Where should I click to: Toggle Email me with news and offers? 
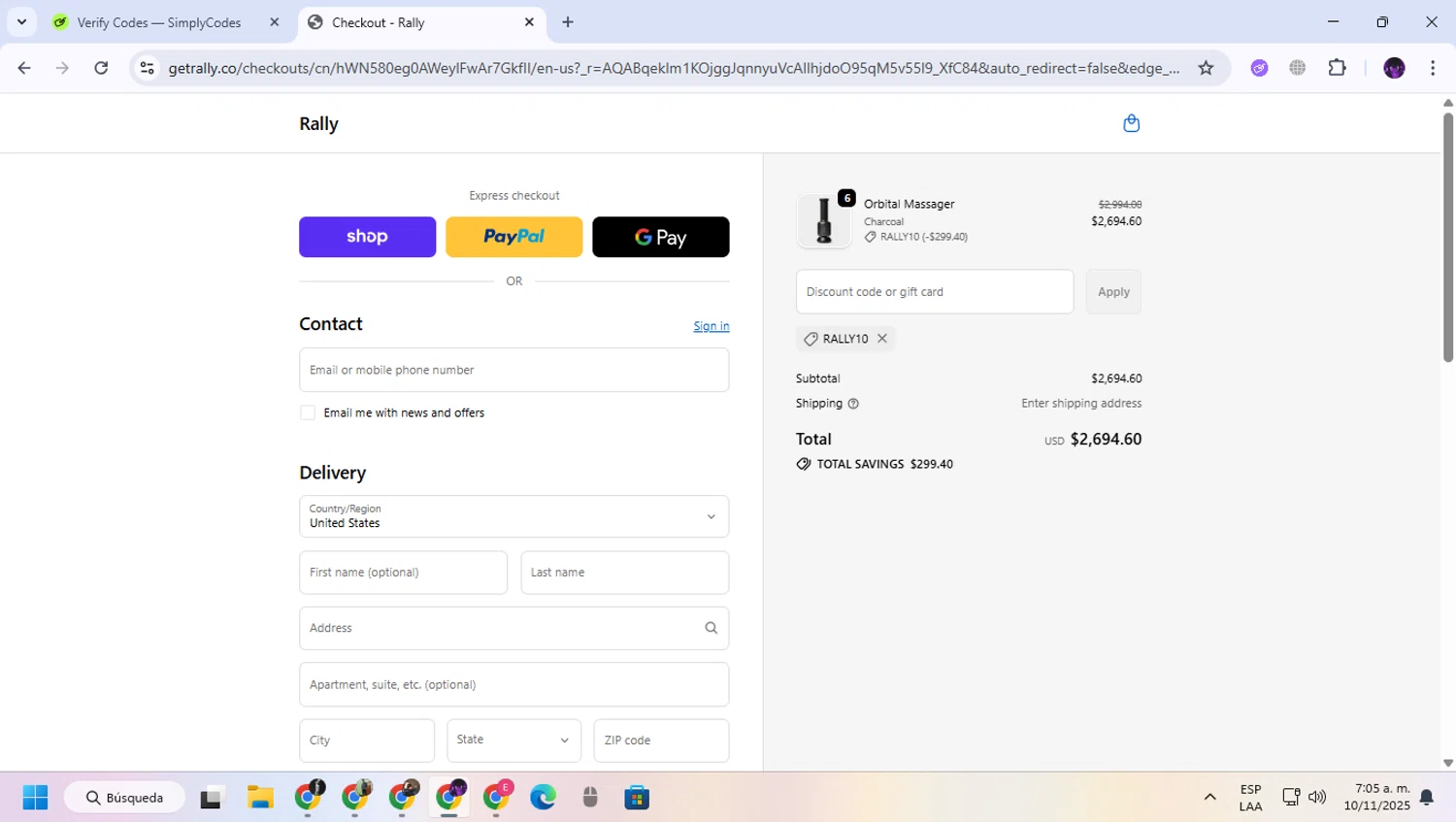[x=308, y=412]
